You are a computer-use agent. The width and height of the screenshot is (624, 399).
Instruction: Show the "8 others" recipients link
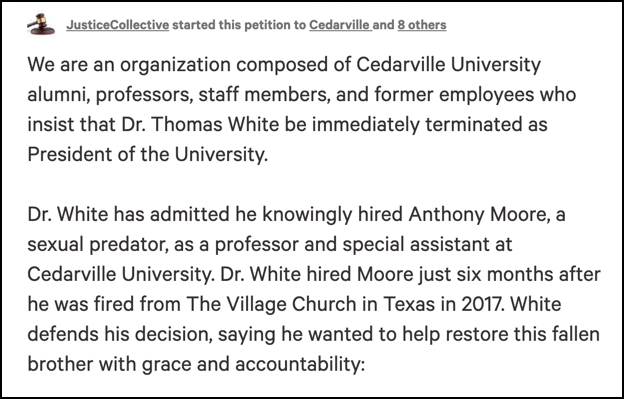tap(422, 25)
